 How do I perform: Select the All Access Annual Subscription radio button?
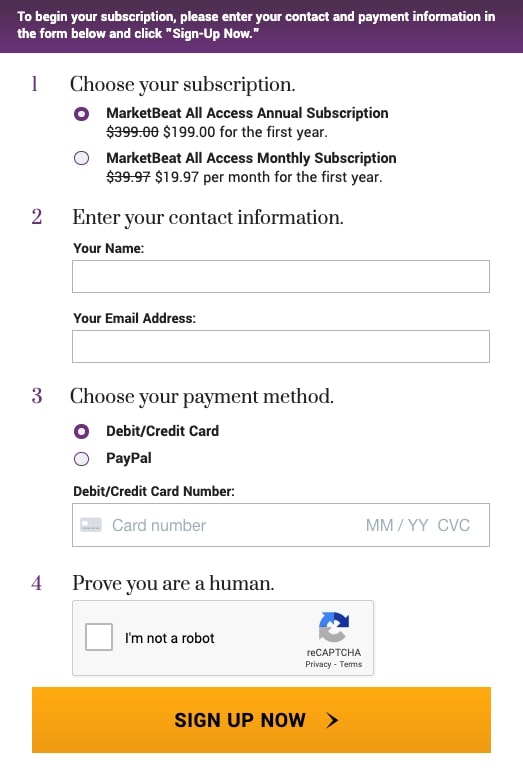[82, 114]
